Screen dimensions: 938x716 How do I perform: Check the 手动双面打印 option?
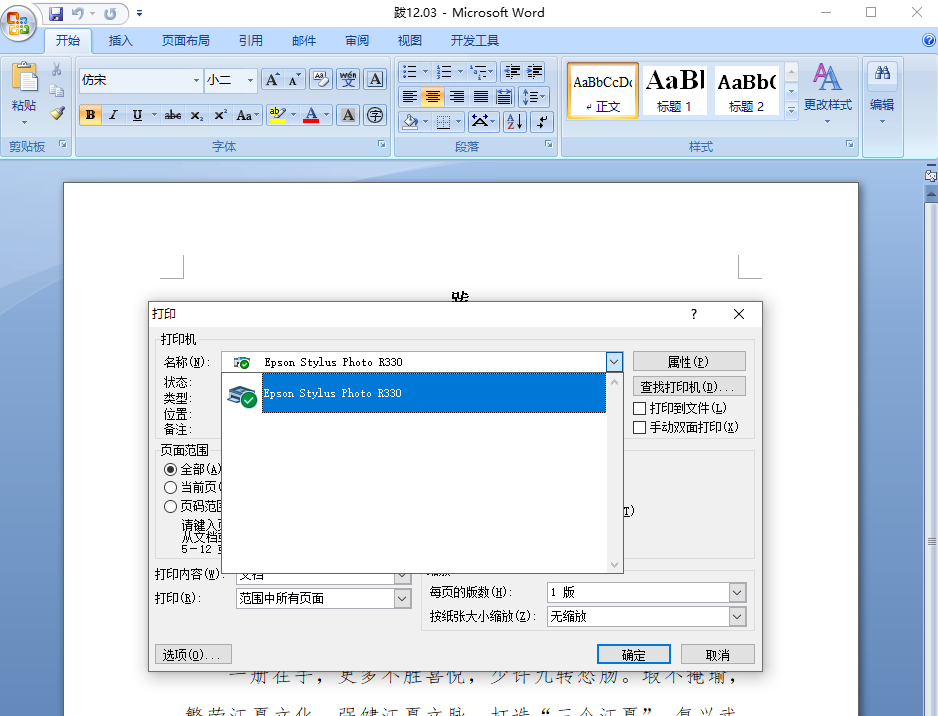click(640, 427)
